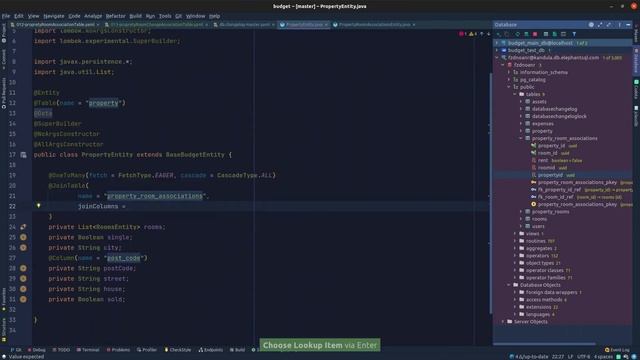Select the room_id column
The width and height of the screenshot is (640, 360).
coord(547,153)
